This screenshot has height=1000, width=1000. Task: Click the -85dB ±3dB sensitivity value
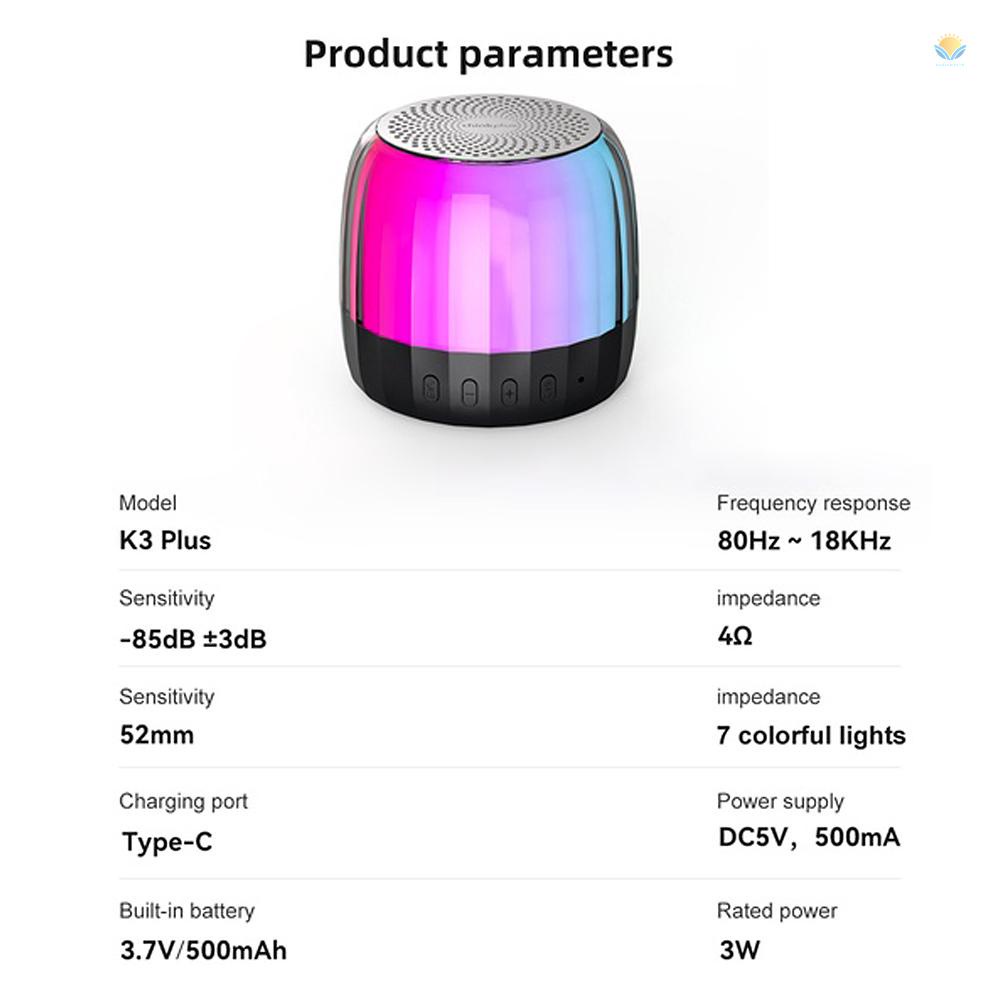(193, 638)
